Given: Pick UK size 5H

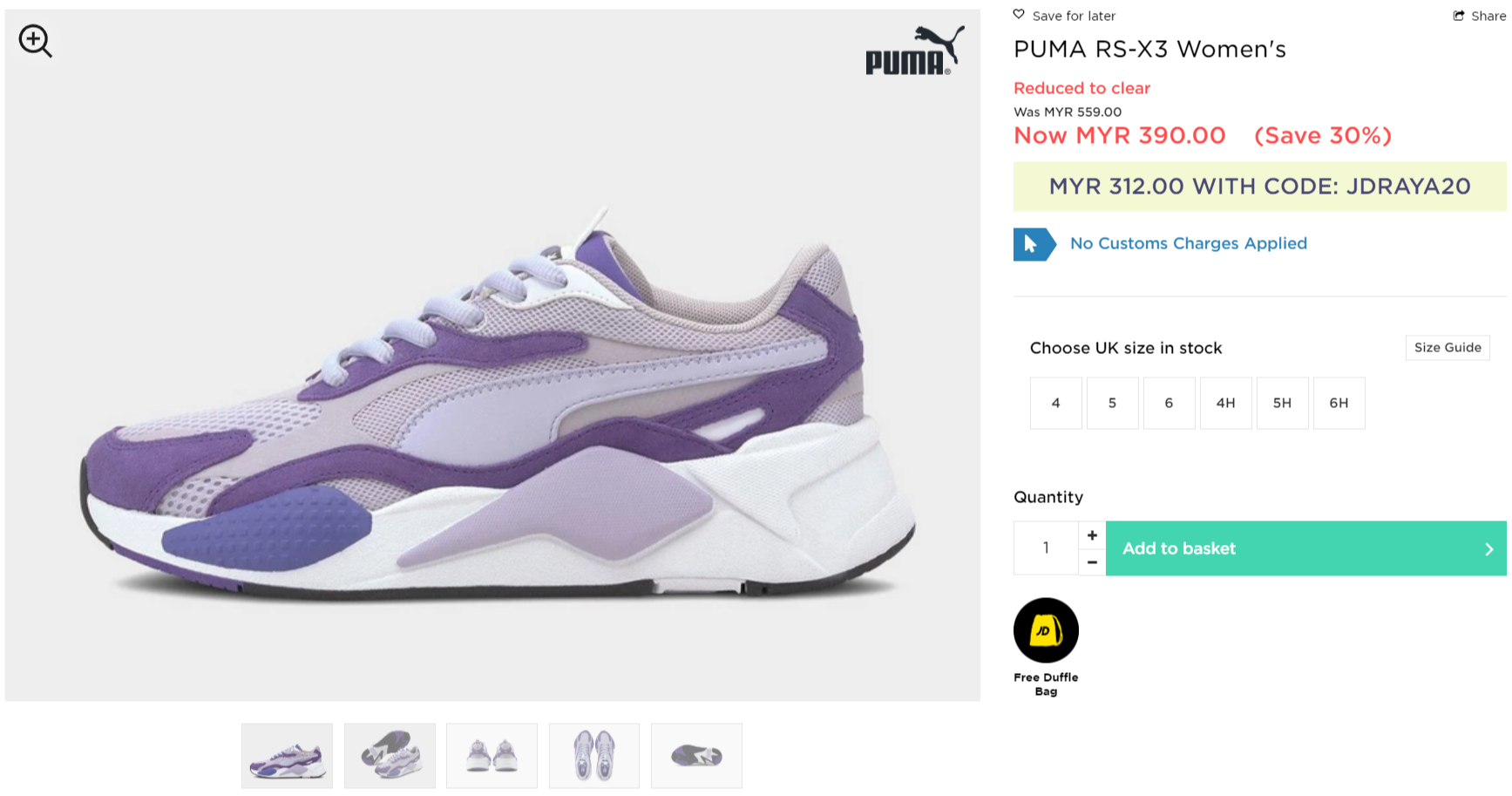Looking at the screenshot, I should pos(1282,403).
